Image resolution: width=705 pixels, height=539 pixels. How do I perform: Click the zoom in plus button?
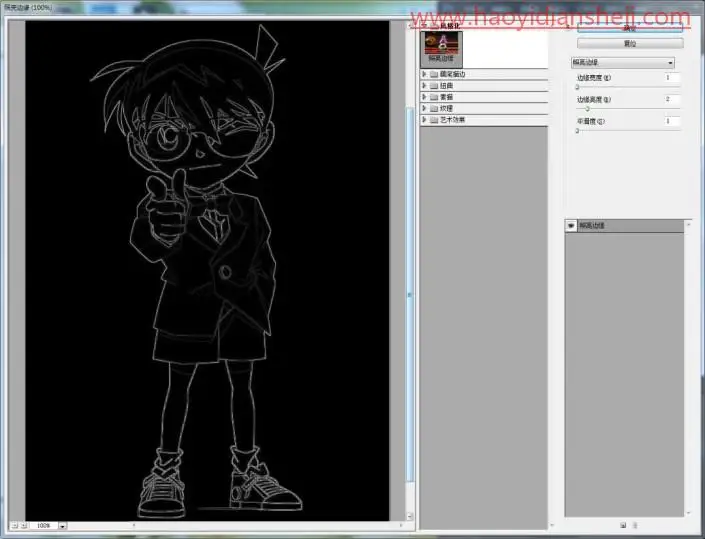point(23,526)
